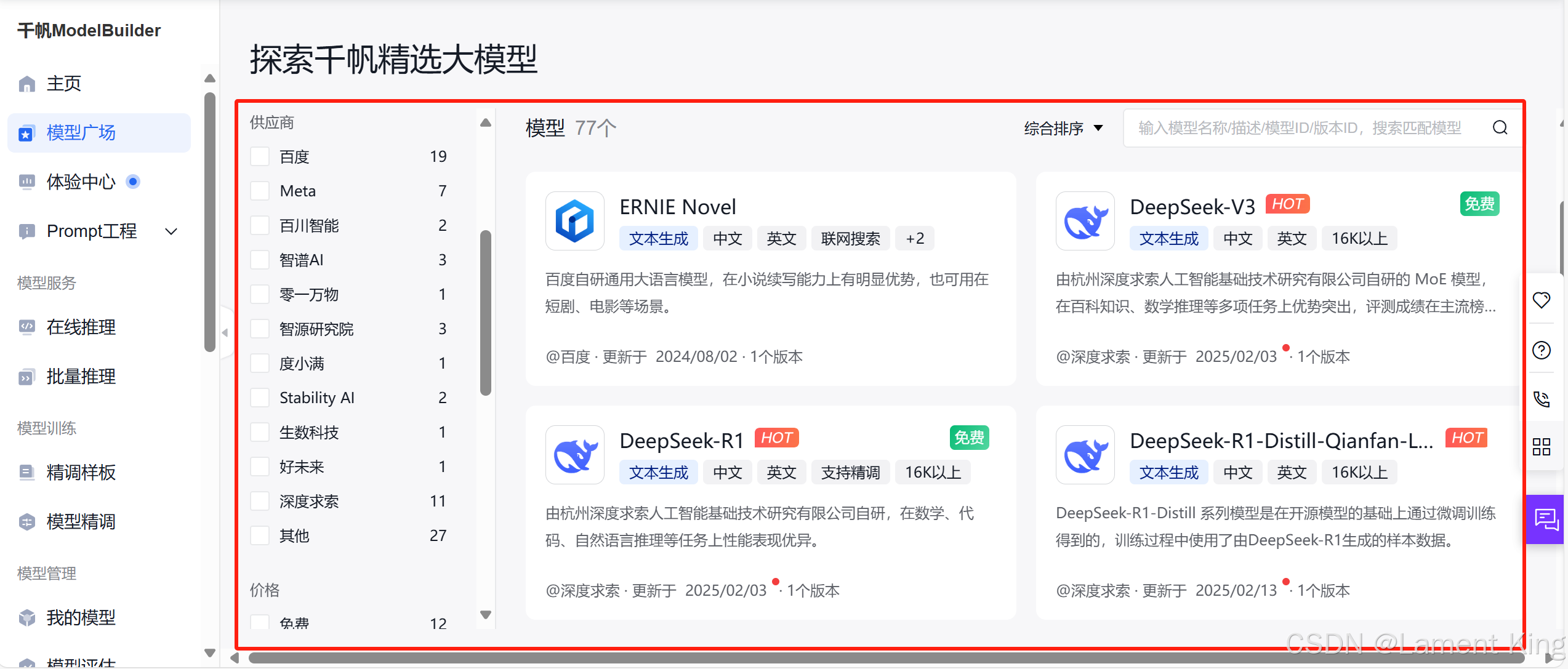
Task: Go to 体验中心 in sidebar
Action: [81, 182]
